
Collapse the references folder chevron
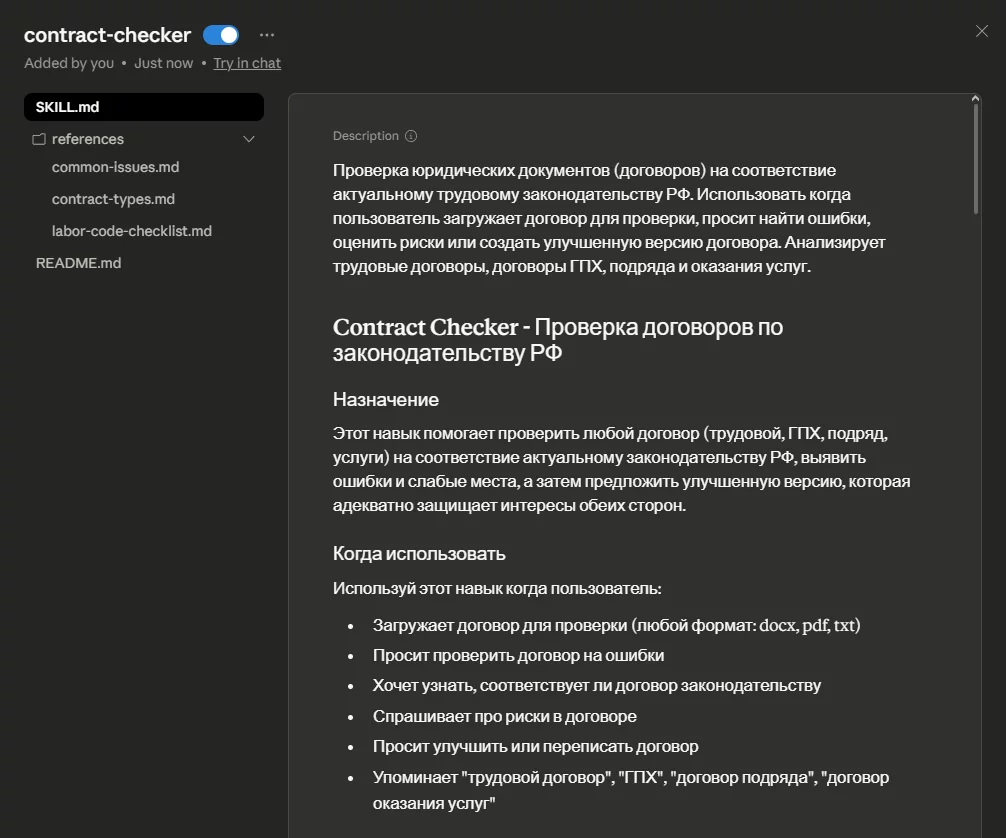tap(249, 139)
